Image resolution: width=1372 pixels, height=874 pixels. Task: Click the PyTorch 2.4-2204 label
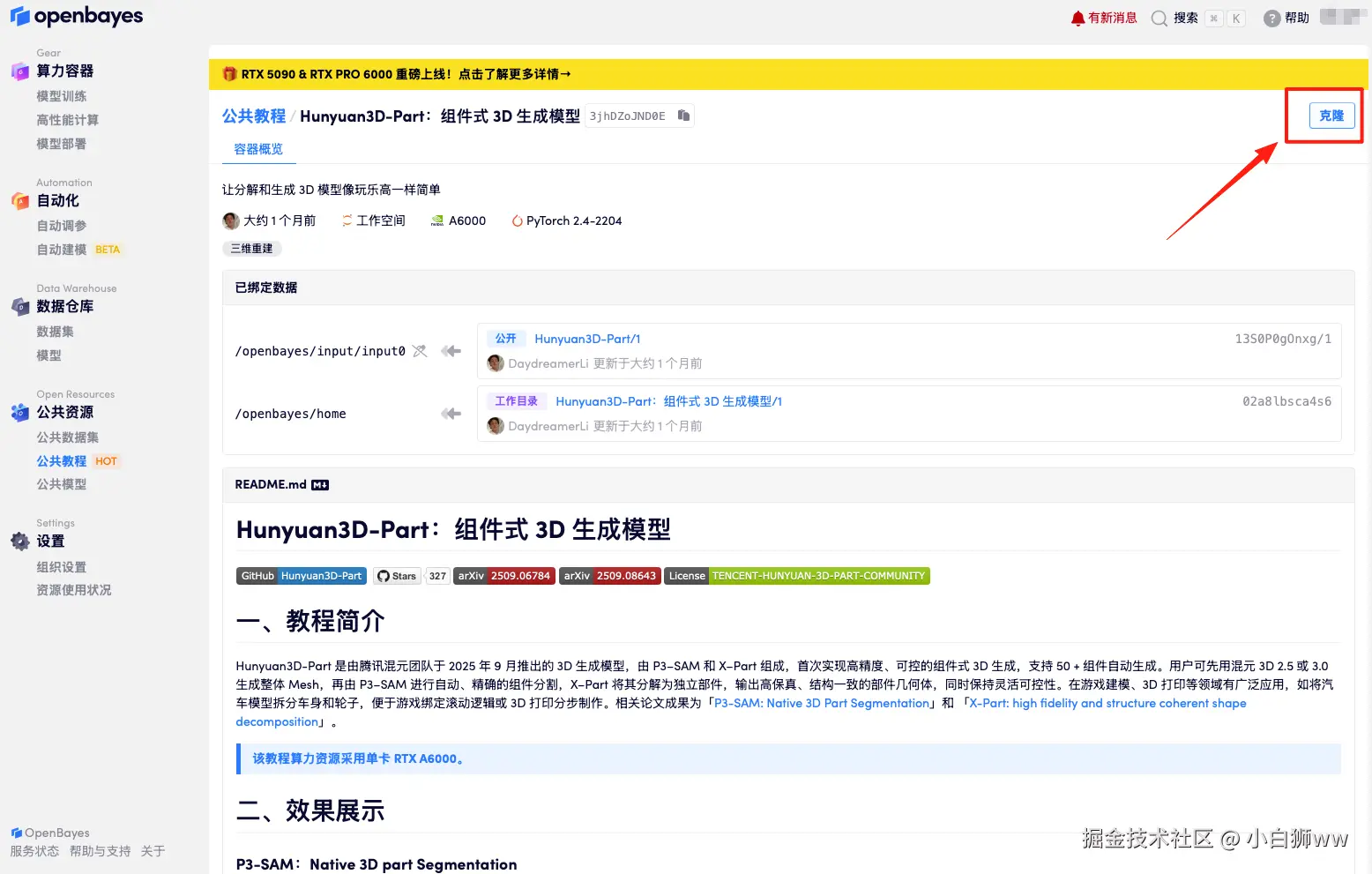pyautogui.click(x=574, y=220)
